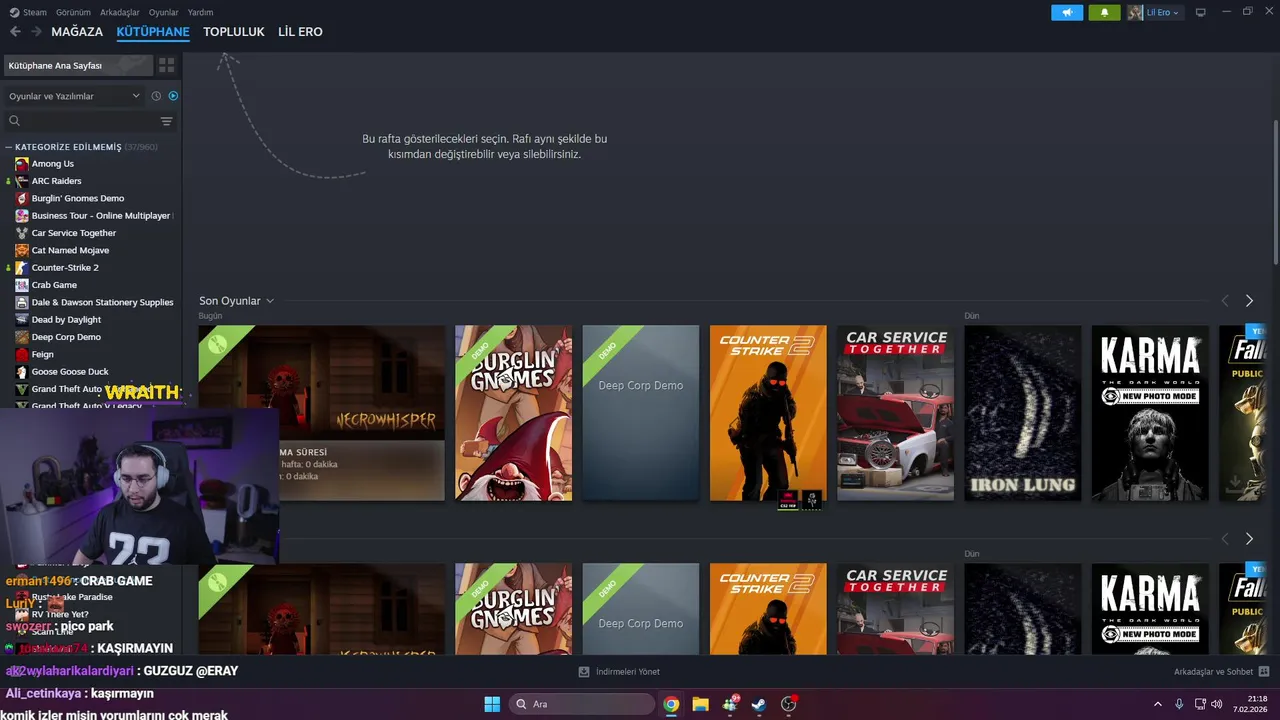Select Crab Game list icon
Image resolution: width=1280 pixels, height=720 pixels.
tap(22, 285)
